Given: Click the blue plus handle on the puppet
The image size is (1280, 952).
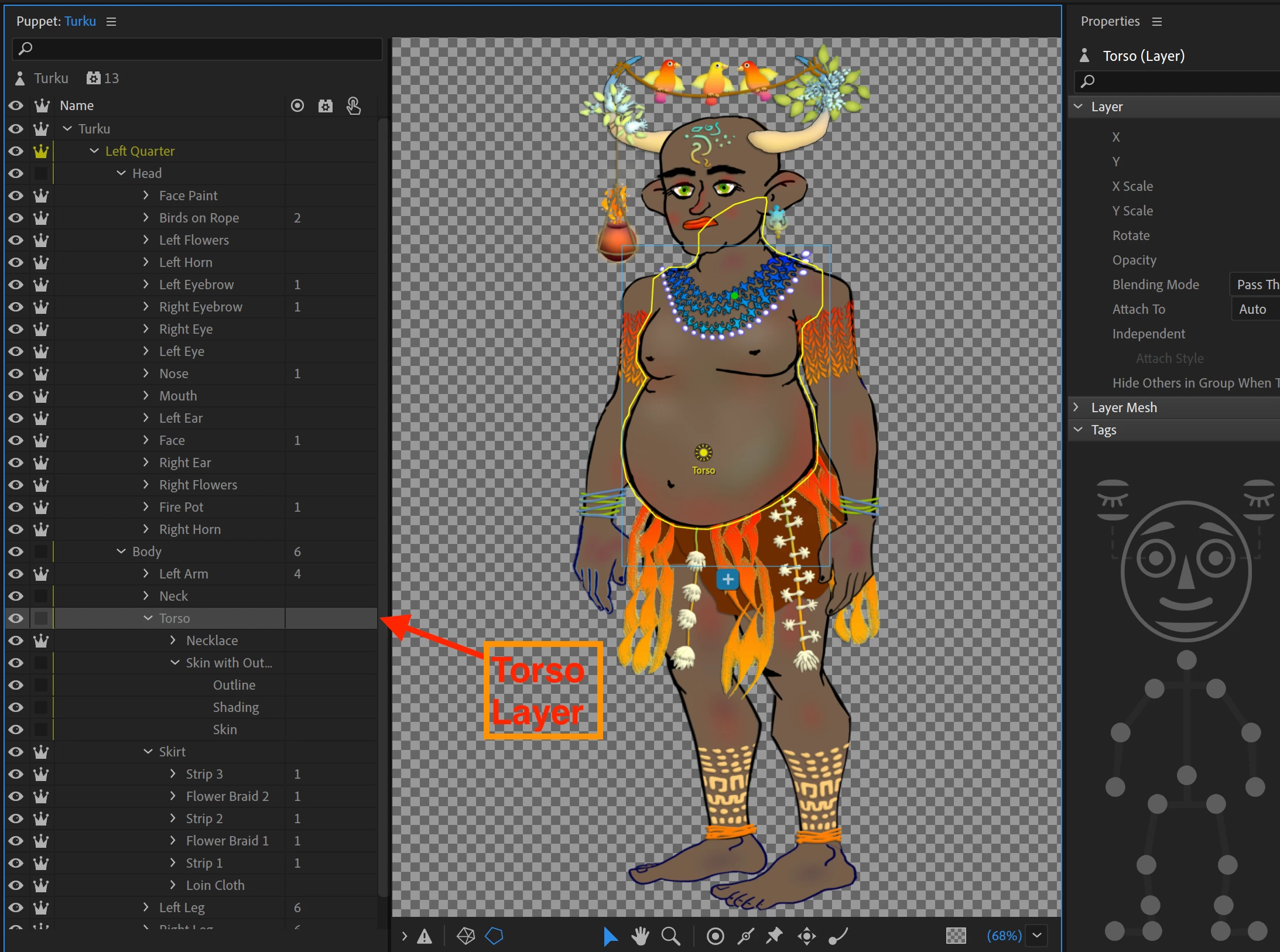Looking at the screenshot, I should click(728, 580).
